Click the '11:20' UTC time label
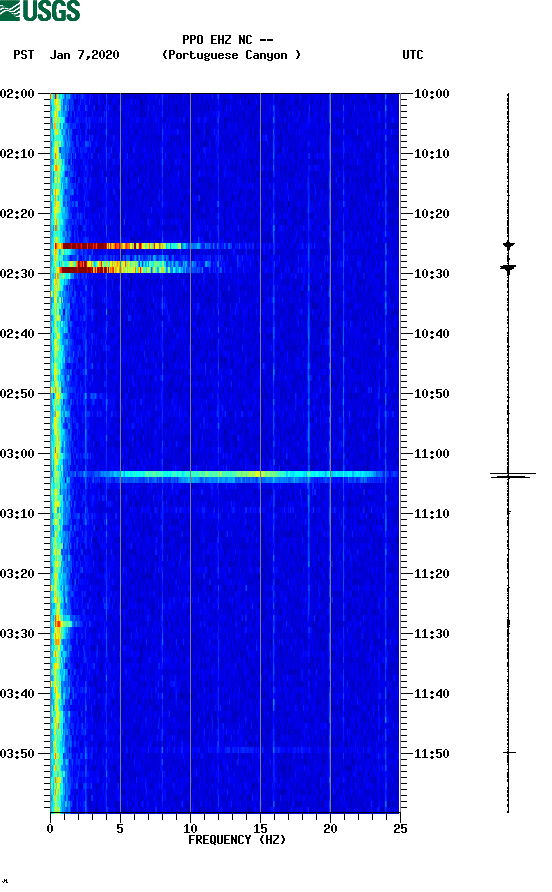Viewport: 552px width, 892px height. [432, 574]
